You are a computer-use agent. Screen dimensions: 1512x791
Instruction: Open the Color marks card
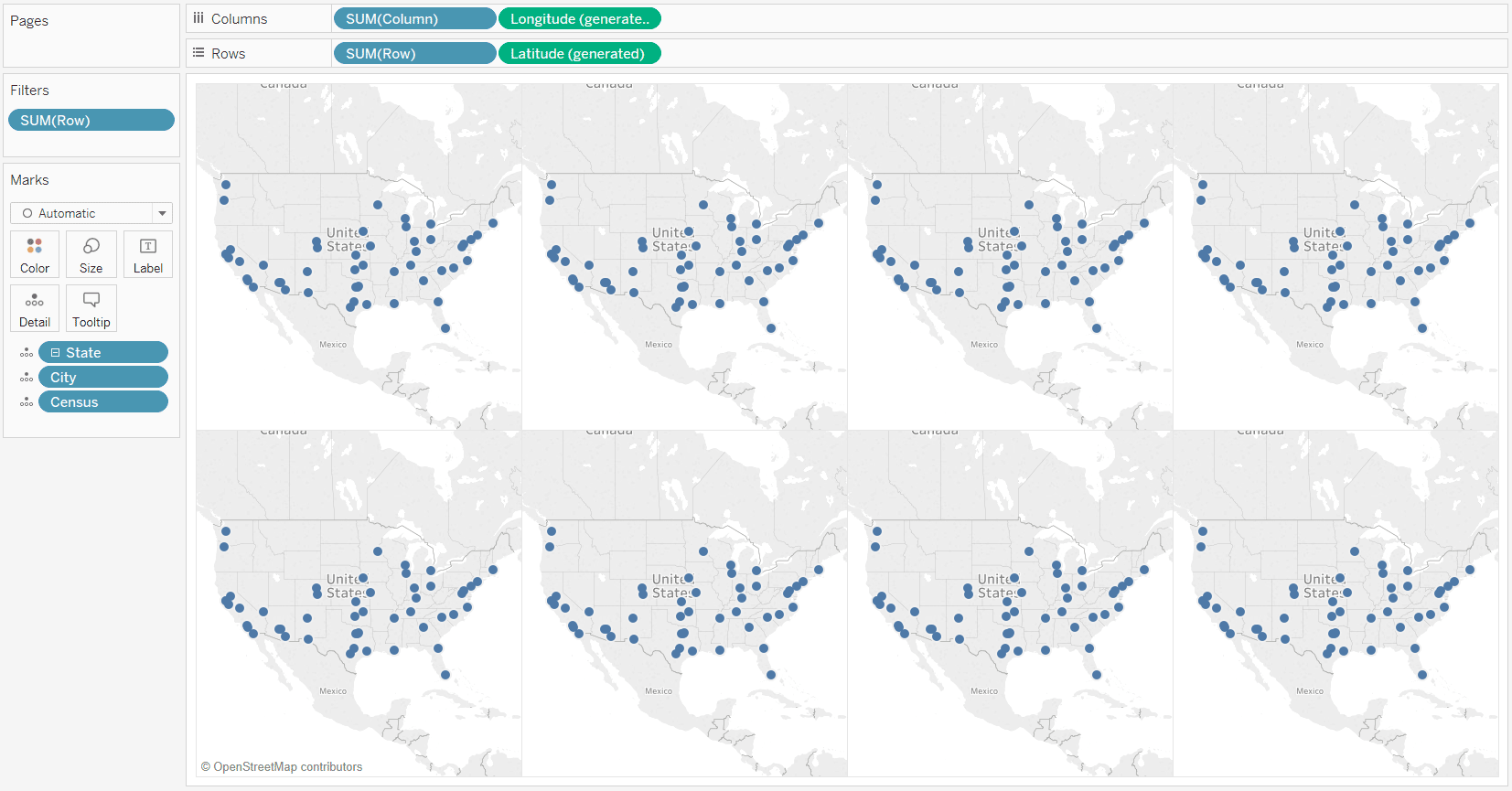[35, 254]
